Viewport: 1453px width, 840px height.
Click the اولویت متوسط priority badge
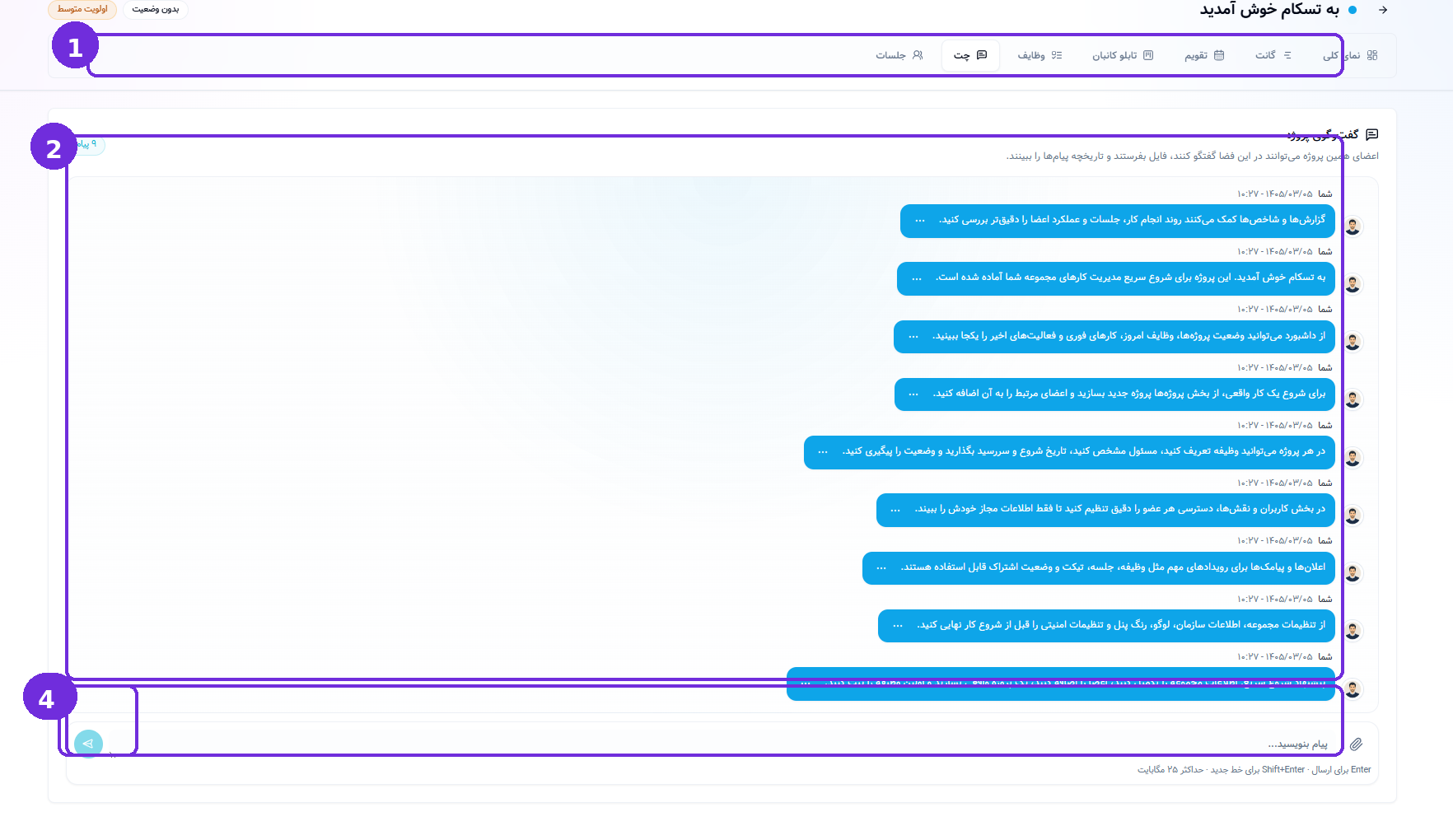coord(82,9)
